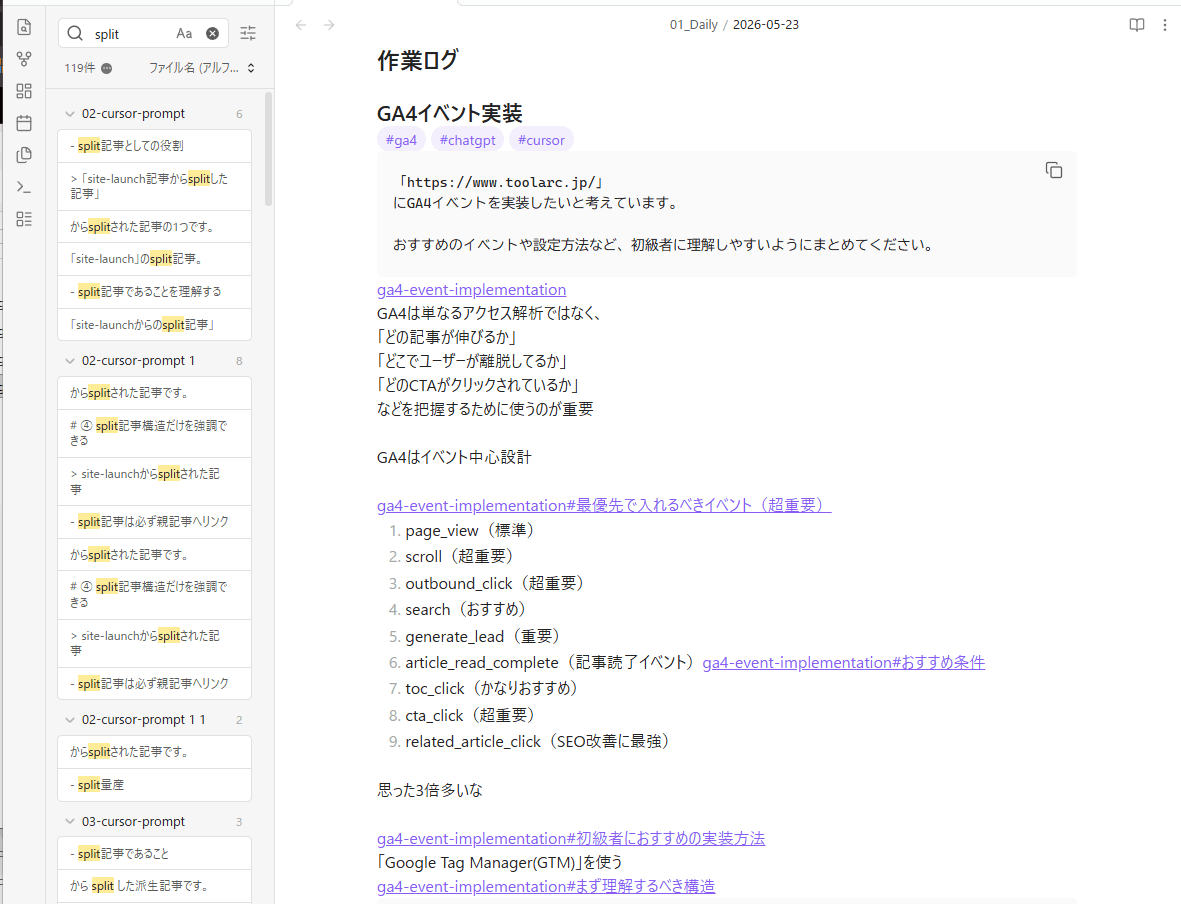Open the templates copy-files ribbon icon

pyautogui.click(x=24, y=155)
